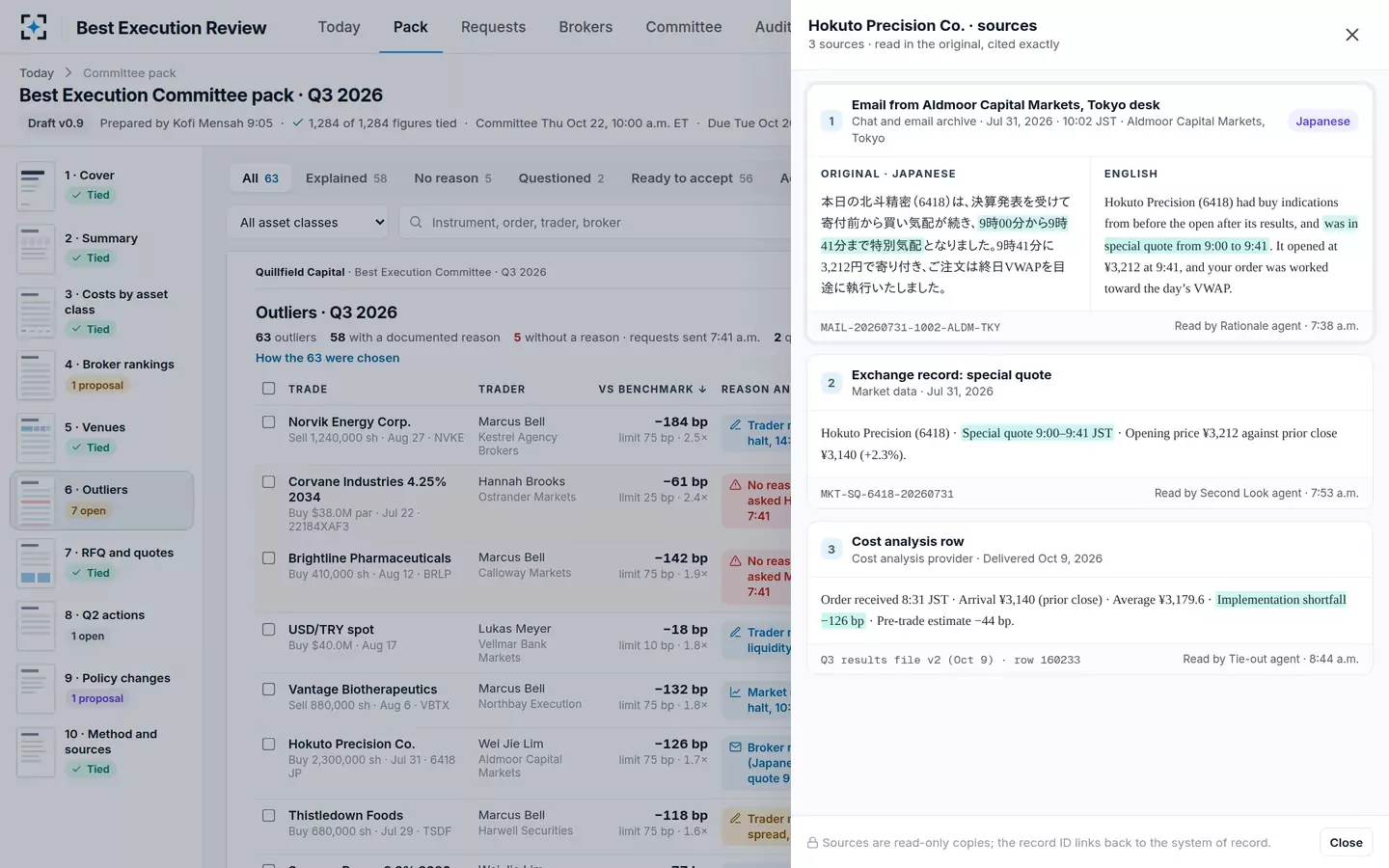The width and height of the screenshot is (1389, 868).
Task: Click chart icon in Vantage Biotherapeutics reason
Action: [x=736, y=692]
